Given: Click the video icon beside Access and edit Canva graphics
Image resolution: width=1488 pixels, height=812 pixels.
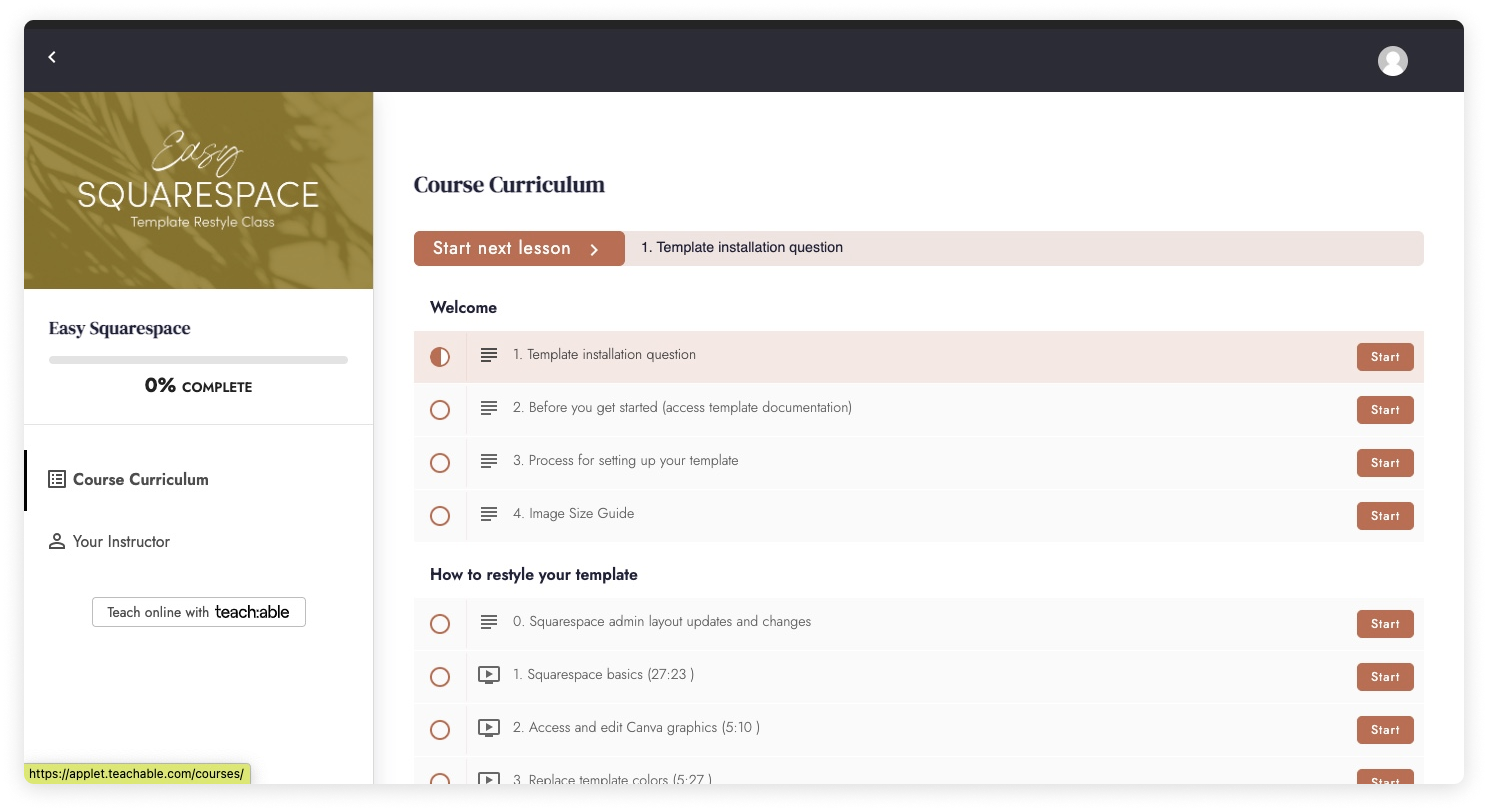Looking at the screenshot, I should click(488, 727).
